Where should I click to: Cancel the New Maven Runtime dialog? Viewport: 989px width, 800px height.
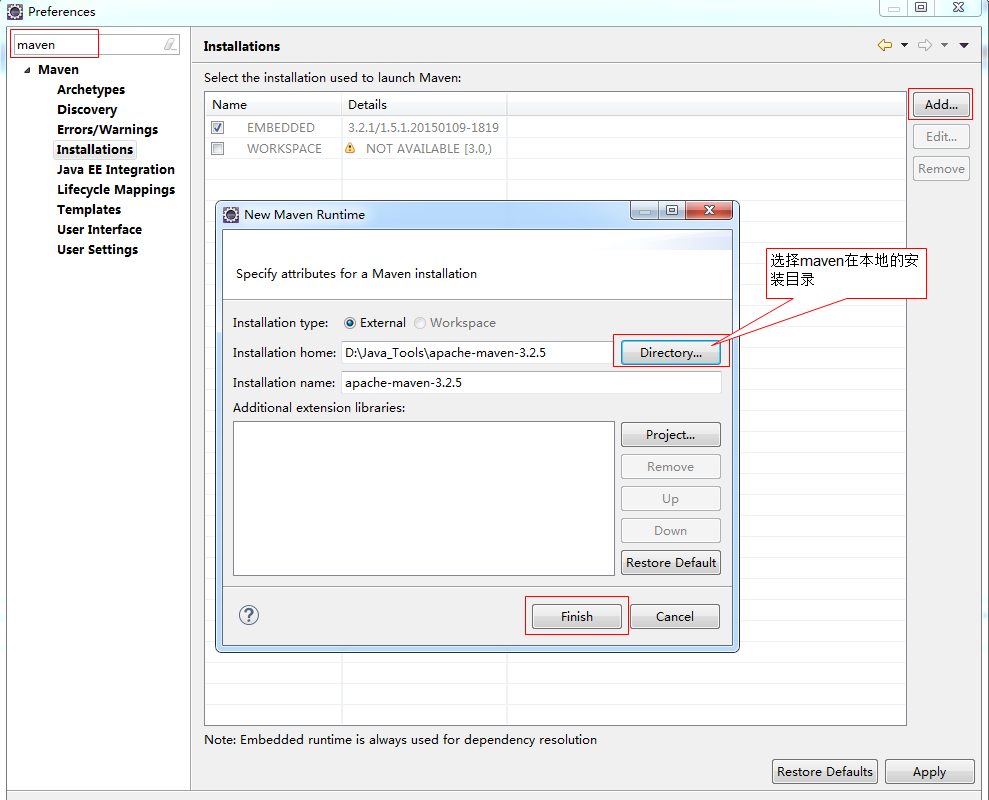pyautogui.click(x=675, y=616)
